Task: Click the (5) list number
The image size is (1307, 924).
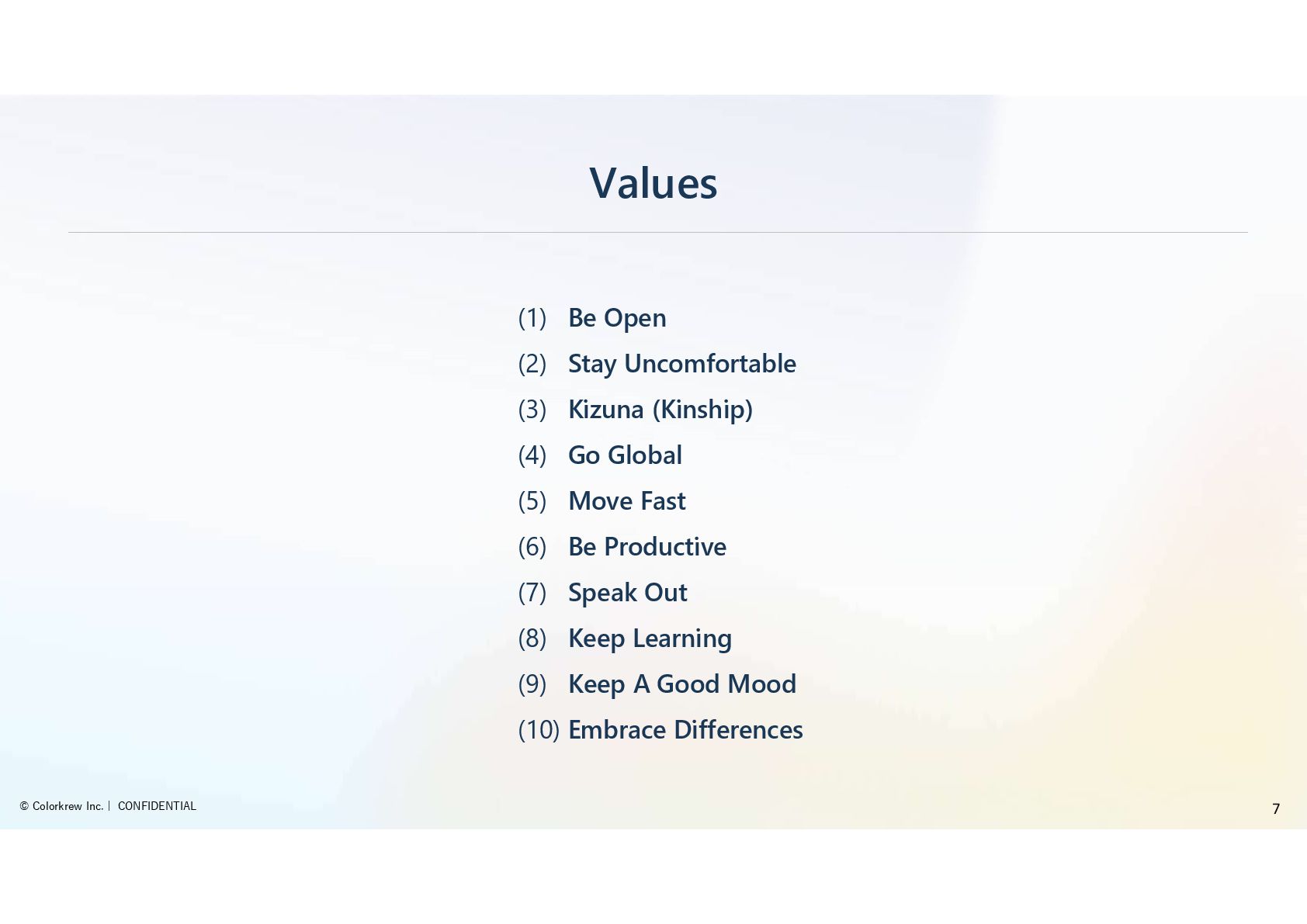Action: pyautogui.click(x=532, y=501)
